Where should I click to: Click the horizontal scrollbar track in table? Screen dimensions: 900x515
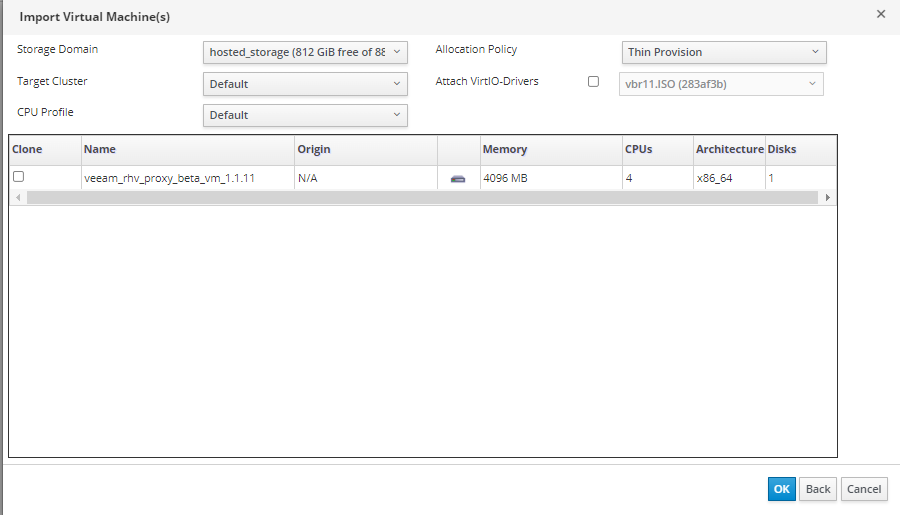(x=422, y=198)
